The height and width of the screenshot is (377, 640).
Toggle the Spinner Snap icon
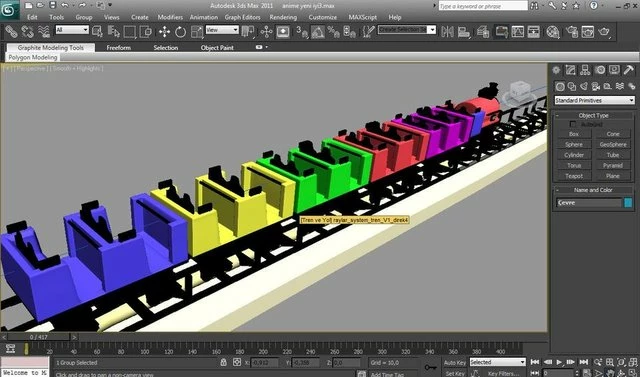coord(350,31)
